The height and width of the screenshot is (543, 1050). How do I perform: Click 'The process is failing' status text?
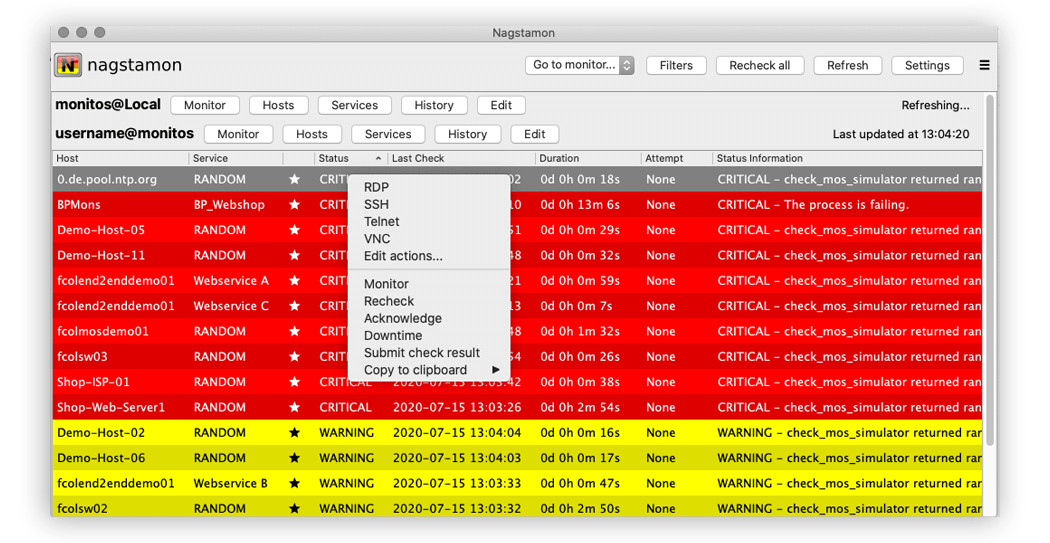click(846, 205)
